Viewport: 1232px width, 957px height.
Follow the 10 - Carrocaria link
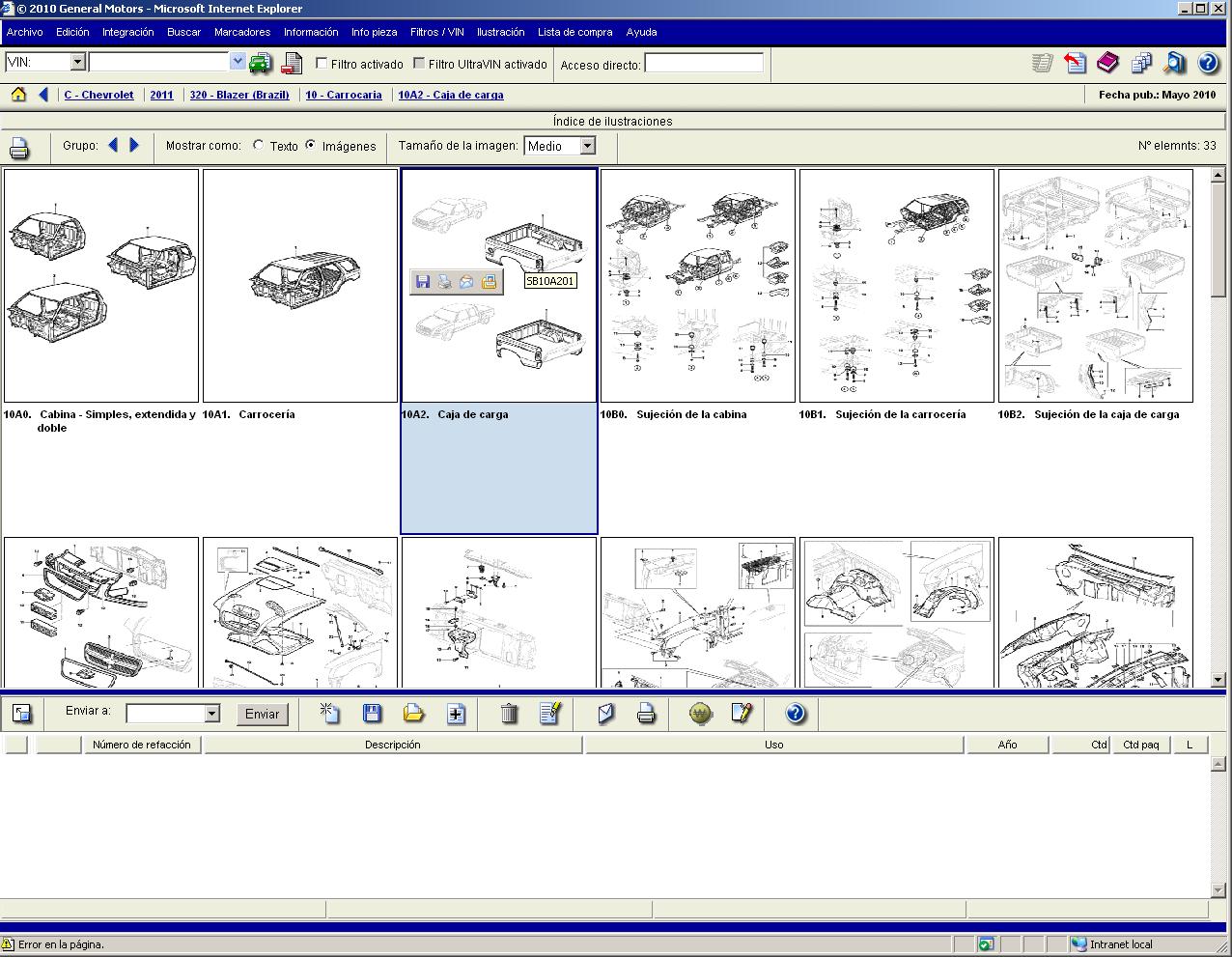344,95
